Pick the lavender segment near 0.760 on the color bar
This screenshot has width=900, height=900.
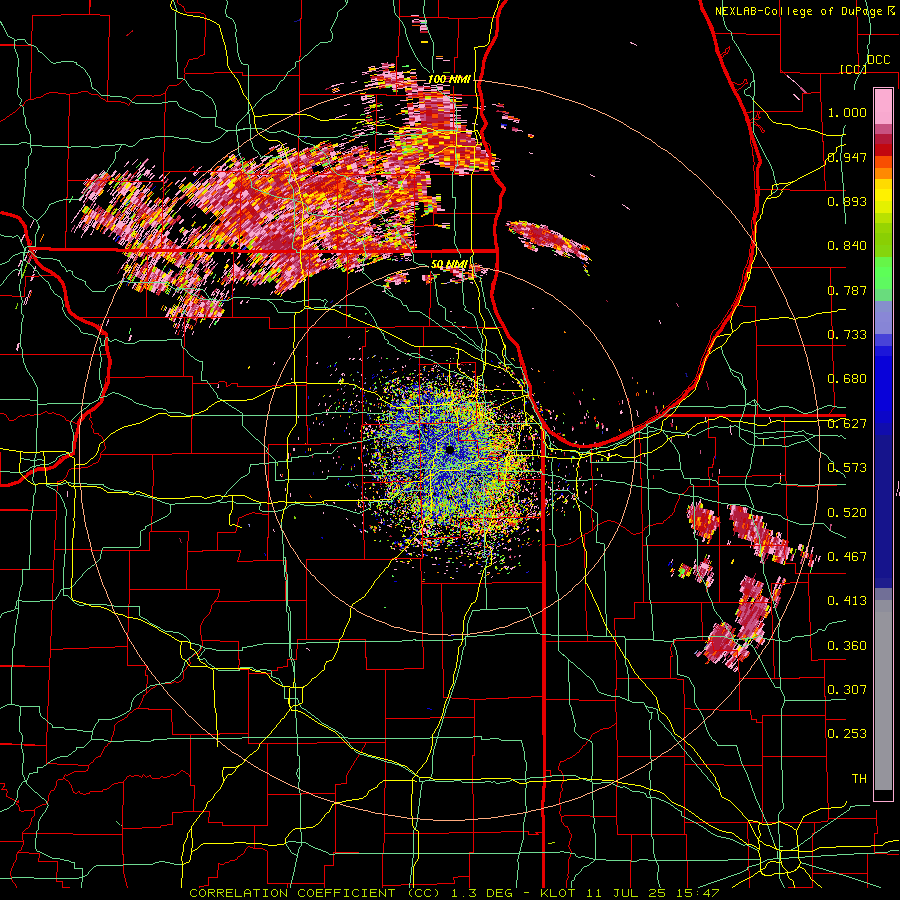point(883,317)
